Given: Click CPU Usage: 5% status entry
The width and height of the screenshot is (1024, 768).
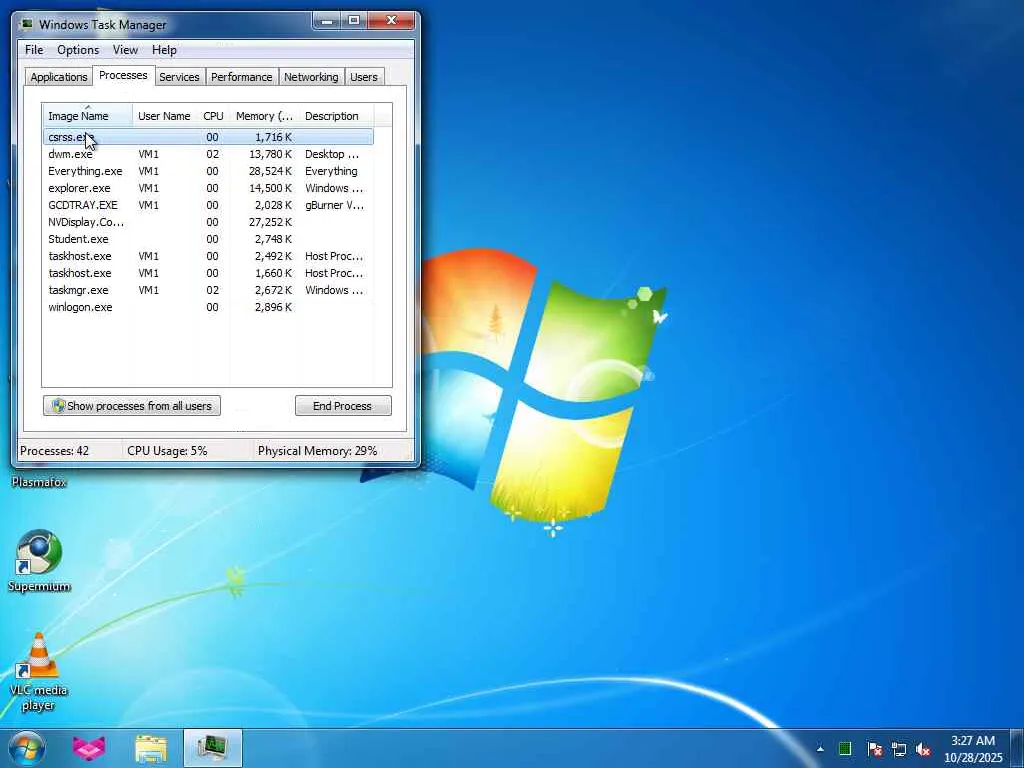Looking at the screenshot, I should pyautogui.click(x=167, y=451).
